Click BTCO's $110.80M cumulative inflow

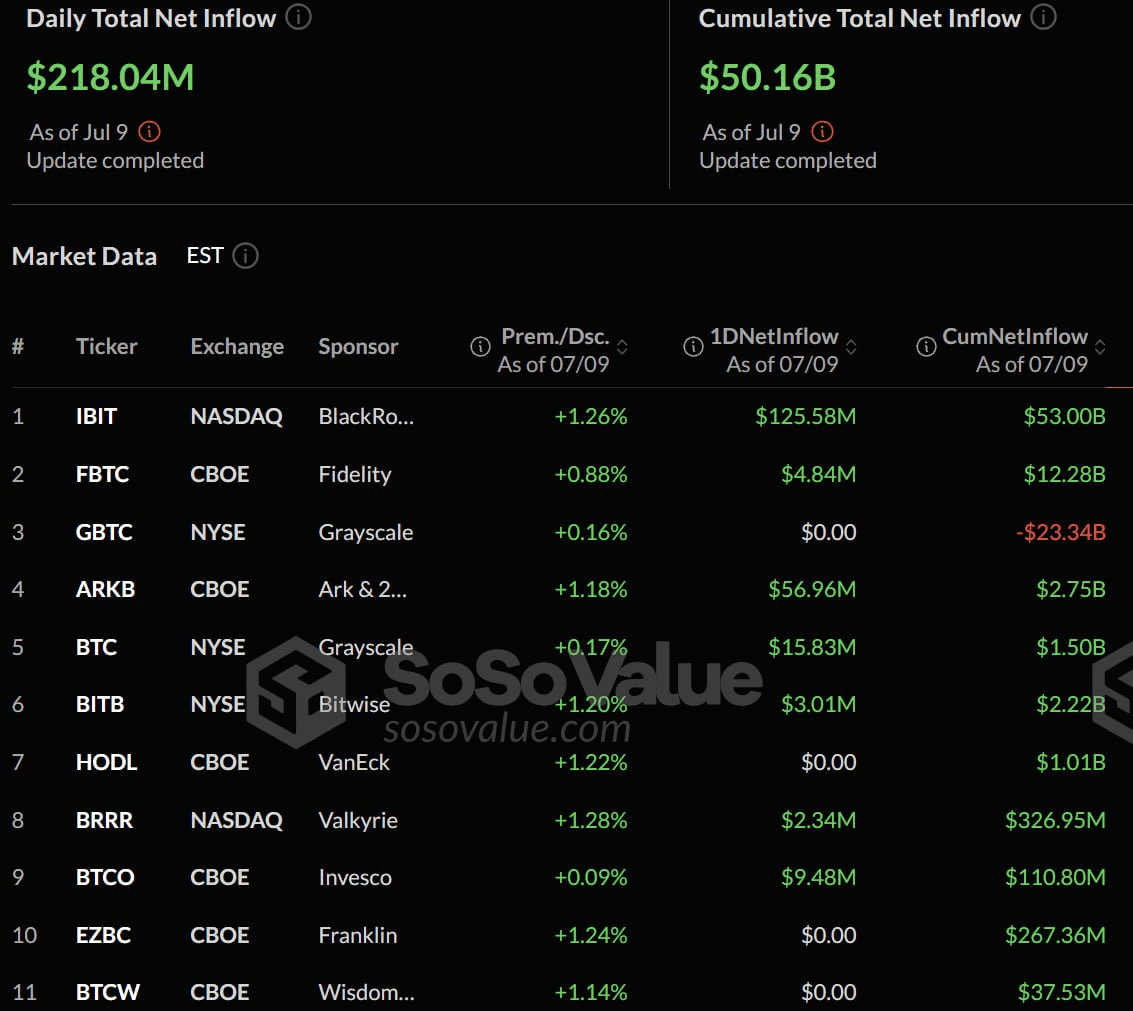pos(1056,877)
